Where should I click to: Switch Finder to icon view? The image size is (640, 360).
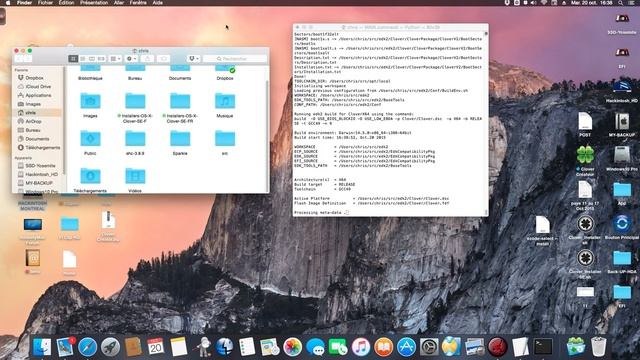click(73, 59)
